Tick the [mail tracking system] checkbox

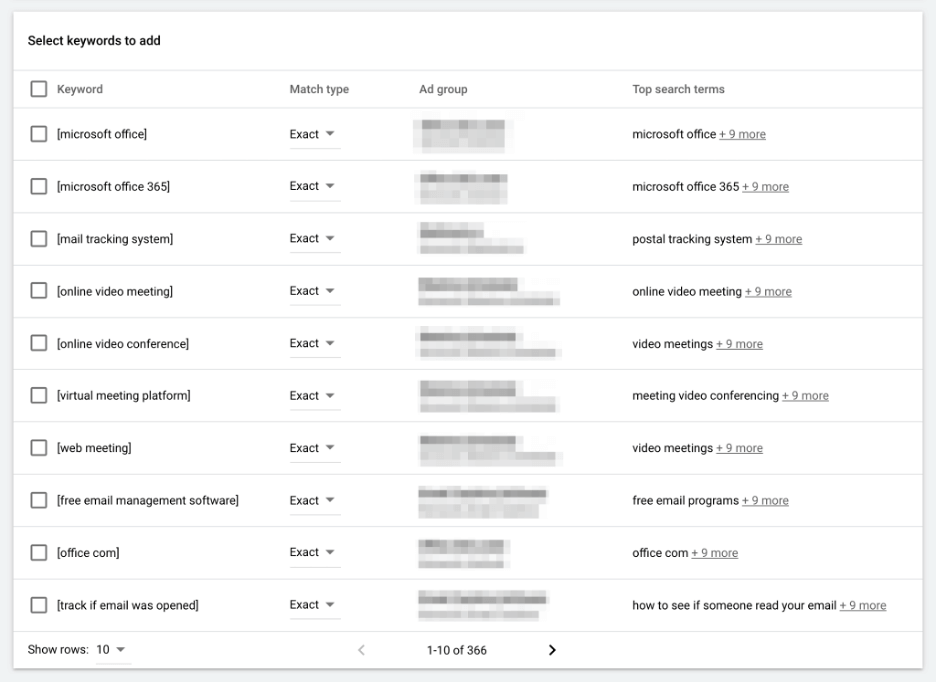(39, 239)
